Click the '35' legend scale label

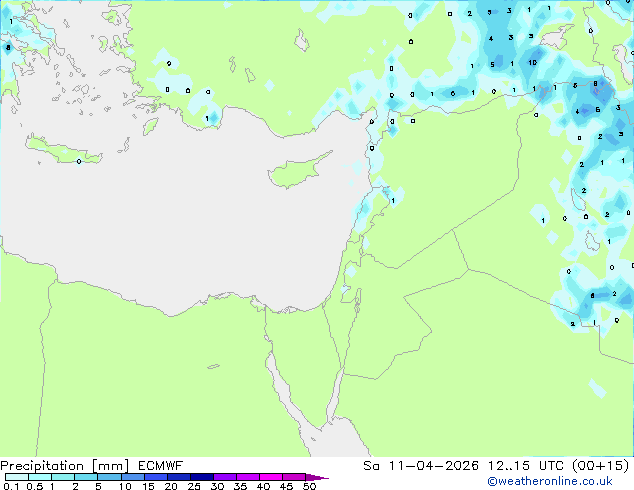point(240,486)
